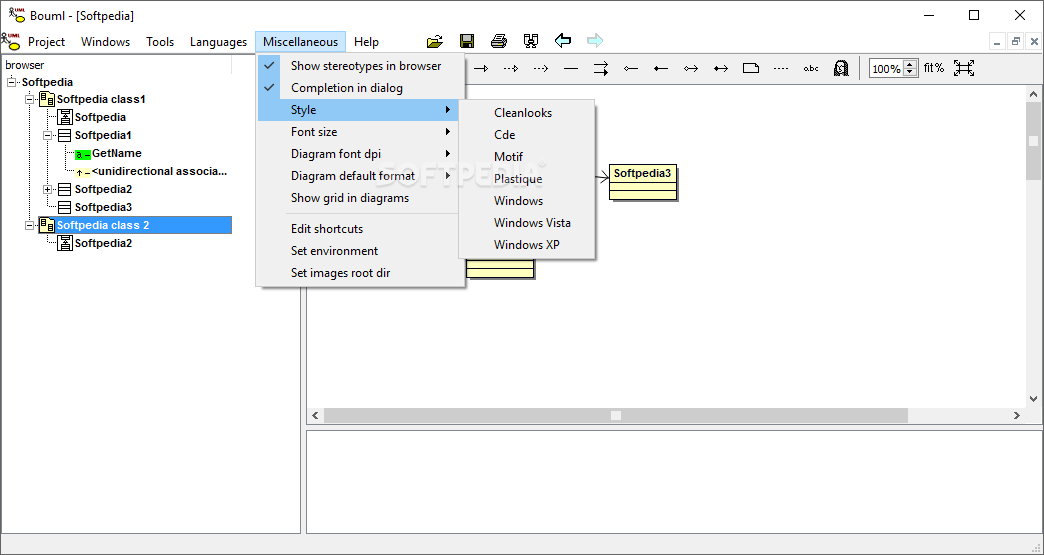This screenshot has height=555, width=1044.
Task: Choose the Windows XP style
Action: (x=527, y=244)
